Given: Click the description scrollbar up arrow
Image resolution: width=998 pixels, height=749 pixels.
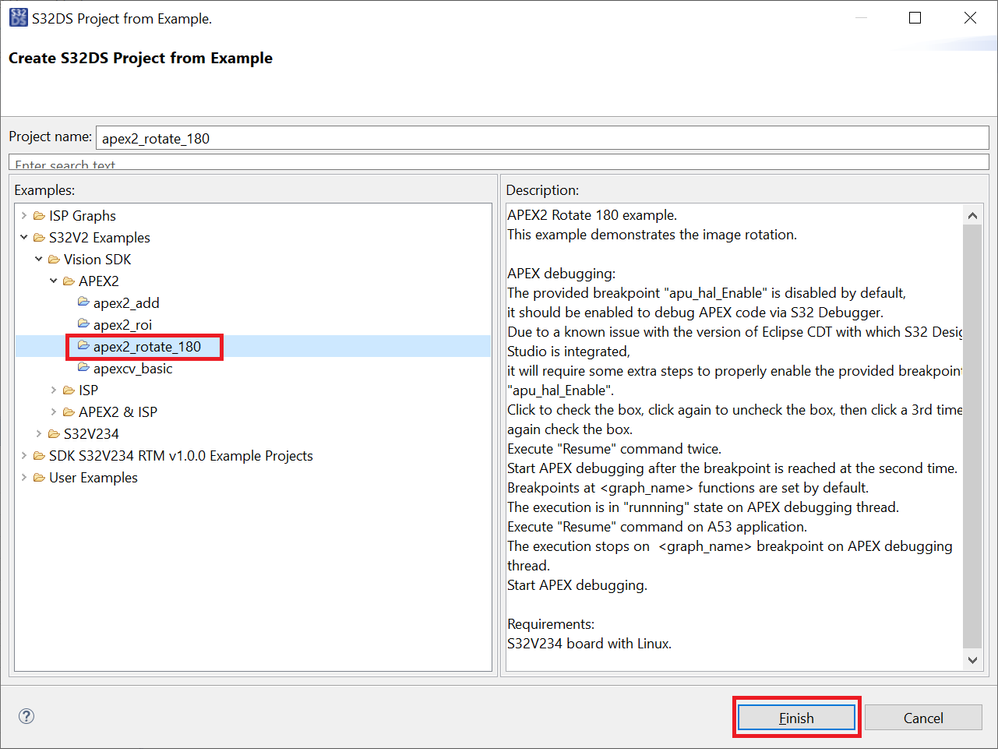Looking at the screenshot, I should pos(973,216).
